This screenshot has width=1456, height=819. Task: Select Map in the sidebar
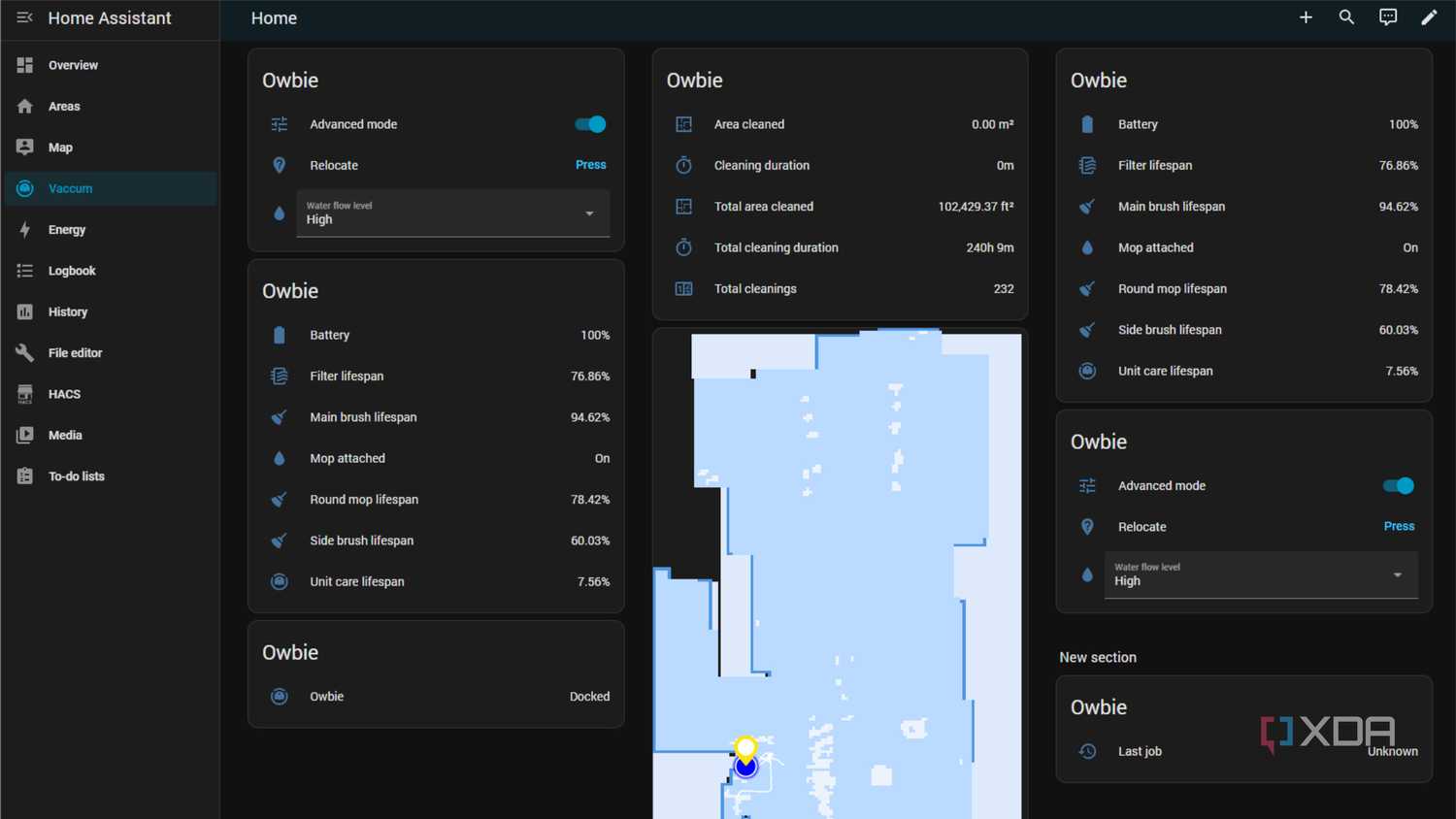point(110,147)
